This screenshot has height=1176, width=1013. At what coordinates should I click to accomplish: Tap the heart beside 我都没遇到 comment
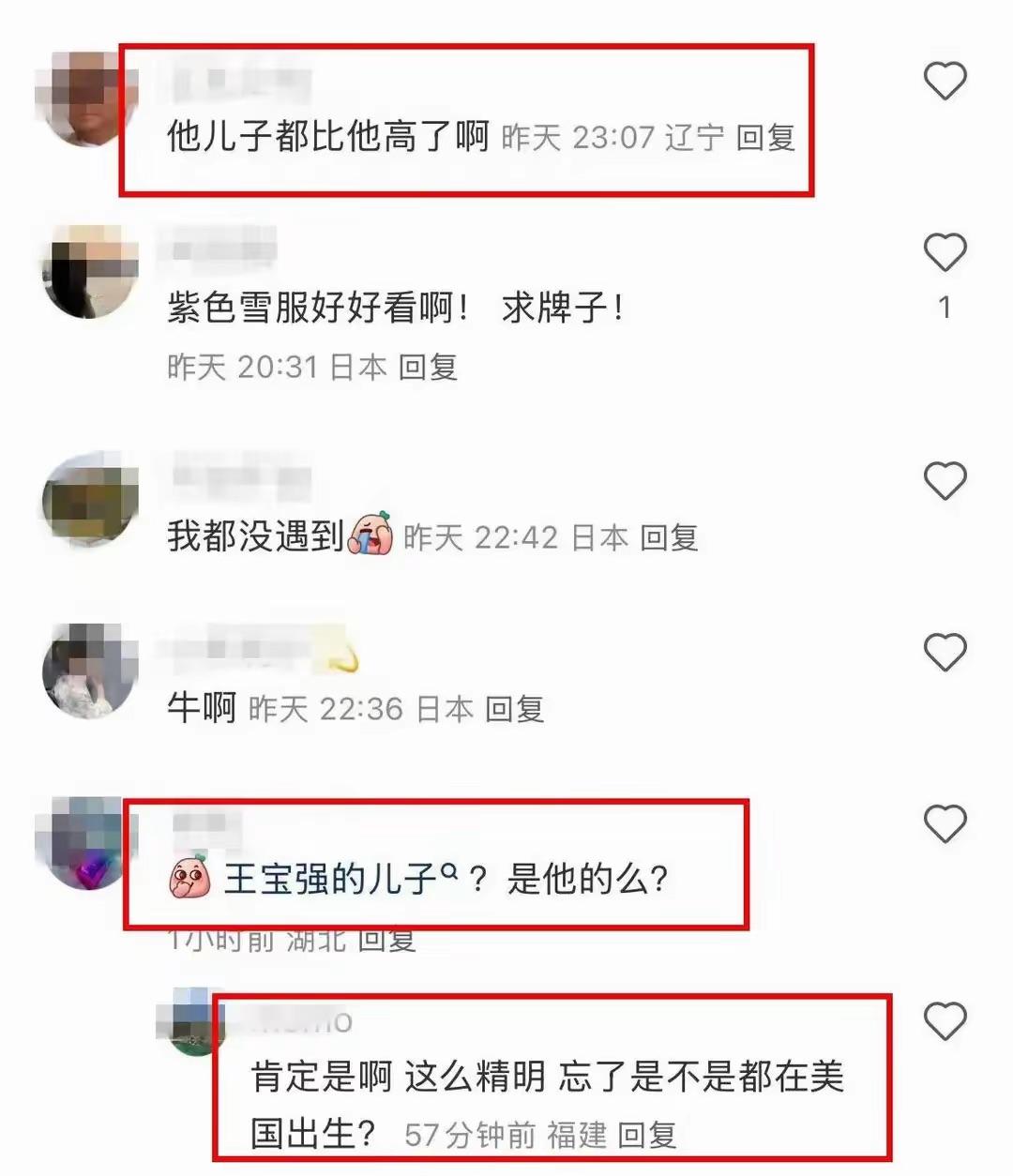tap(945, 481)
